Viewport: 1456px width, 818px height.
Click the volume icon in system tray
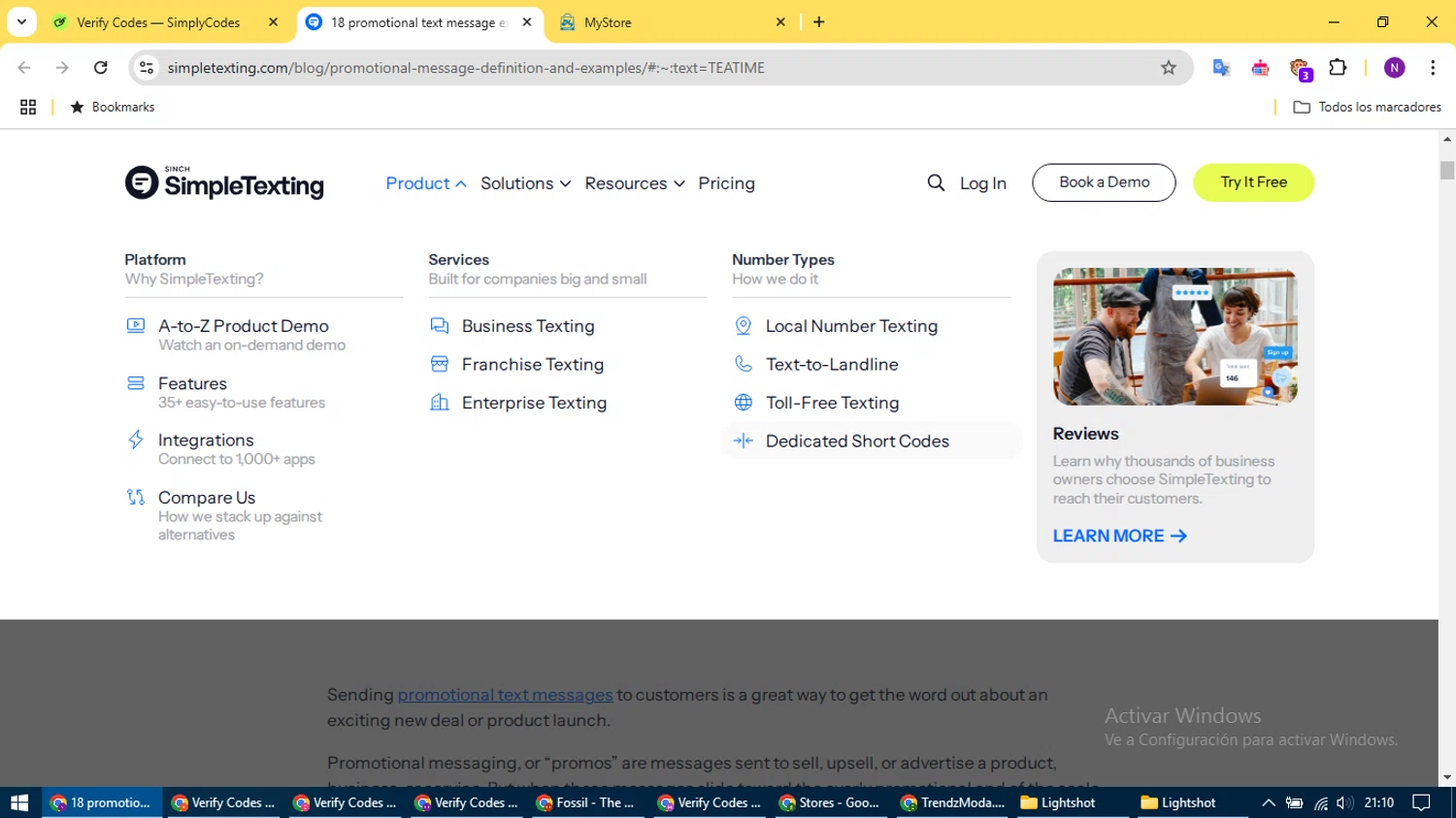point(1344,802)
